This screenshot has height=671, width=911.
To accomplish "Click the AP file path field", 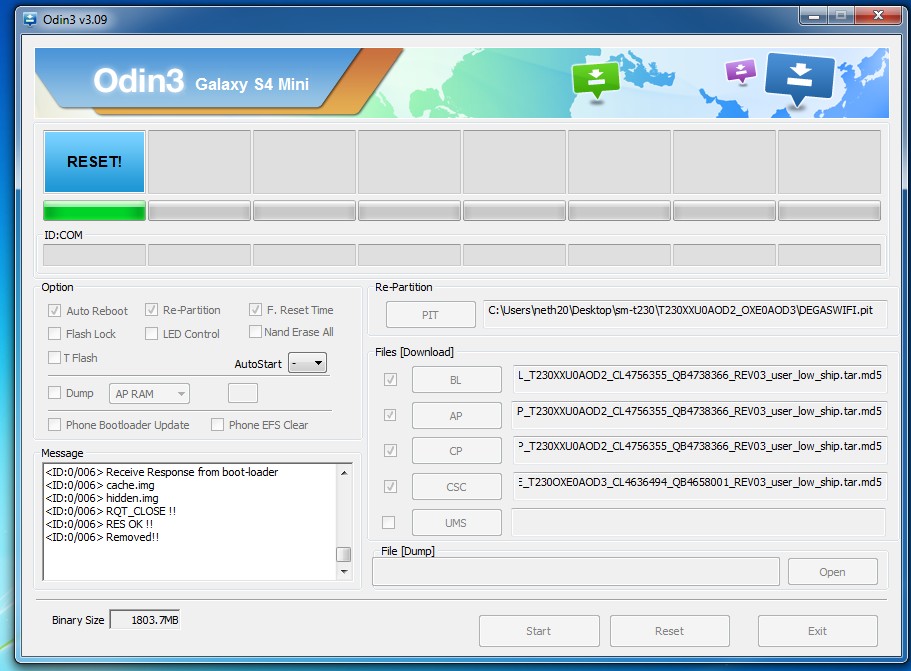I will (700, 415).
